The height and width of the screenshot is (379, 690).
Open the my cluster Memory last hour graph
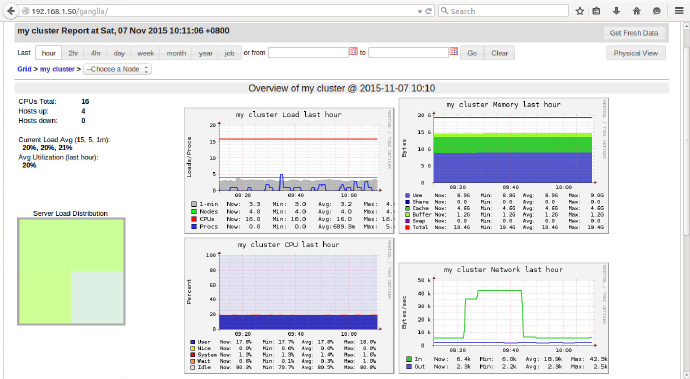503,166
